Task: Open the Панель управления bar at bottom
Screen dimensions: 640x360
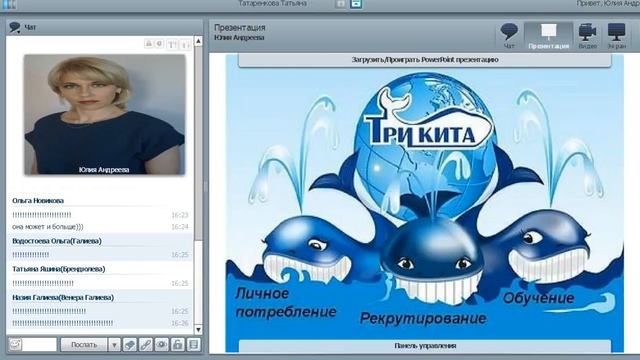Action: [x=425, y=346]
